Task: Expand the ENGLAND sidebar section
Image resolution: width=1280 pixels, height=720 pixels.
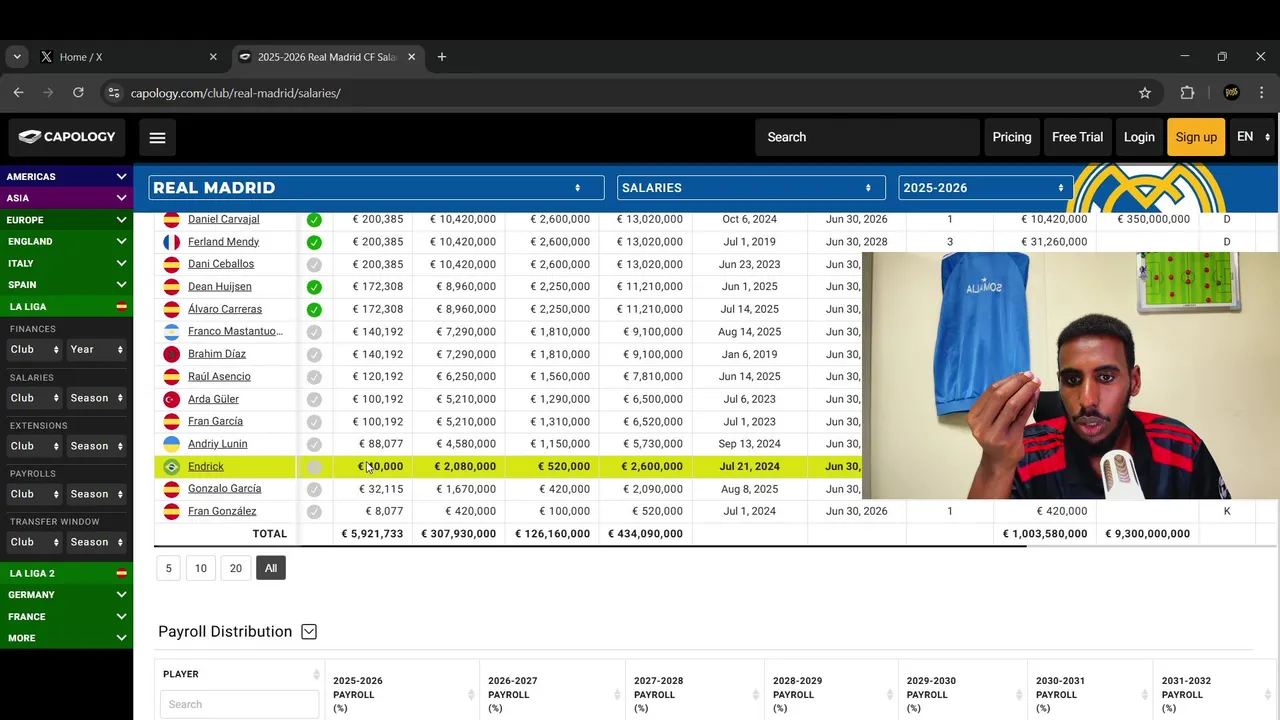Action: [66, 241]
